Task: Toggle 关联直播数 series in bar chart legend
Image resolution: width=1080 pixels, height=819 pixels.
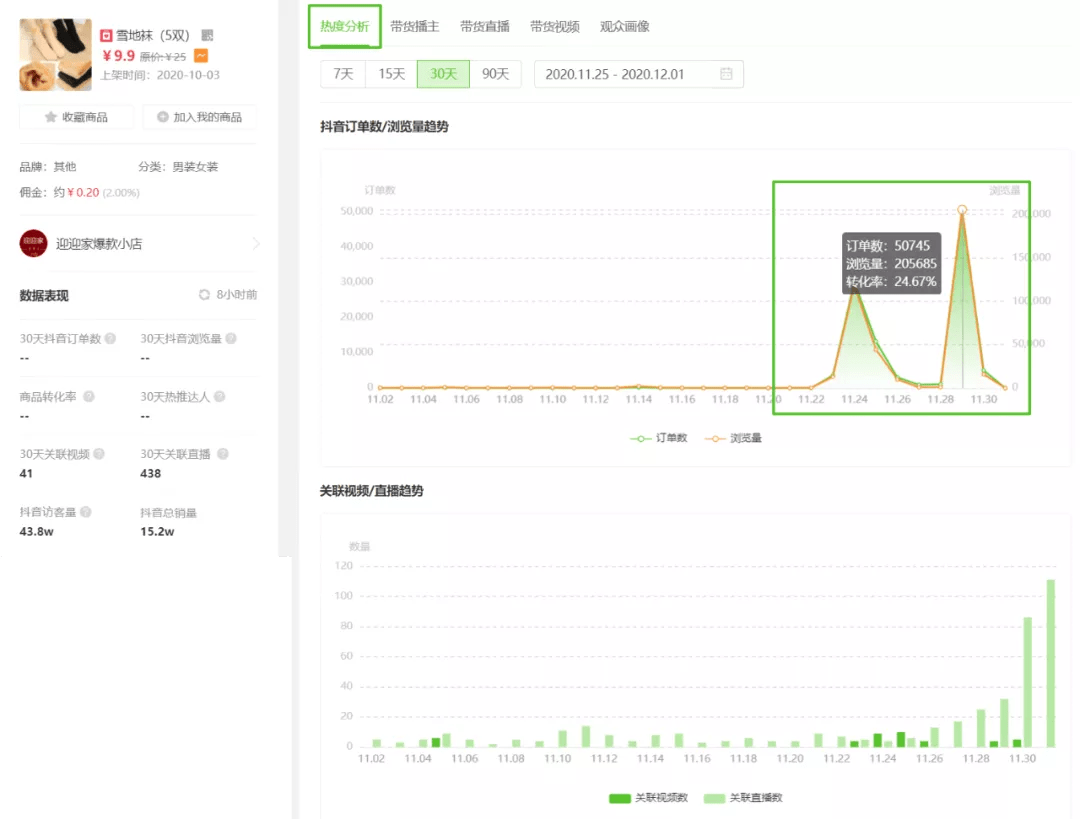Action: point(746,798)
